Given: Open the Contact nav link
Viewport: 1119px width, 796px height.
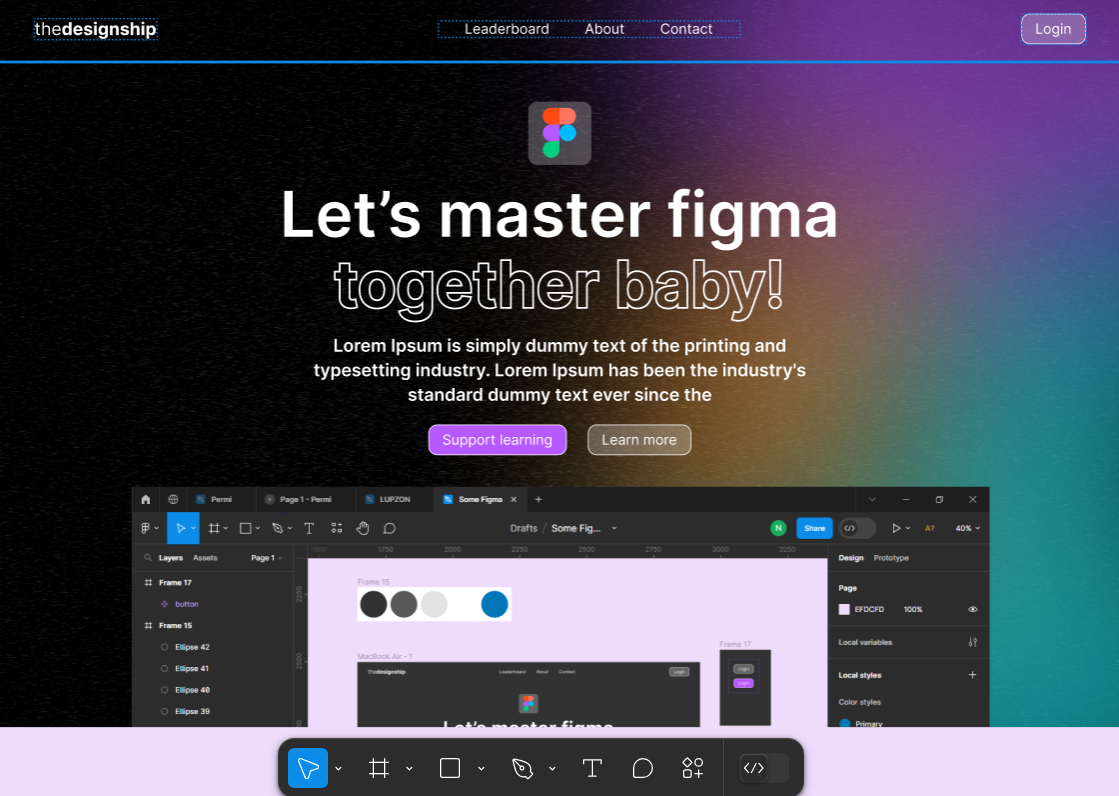Looking at the screenshot, I should 686,29.
